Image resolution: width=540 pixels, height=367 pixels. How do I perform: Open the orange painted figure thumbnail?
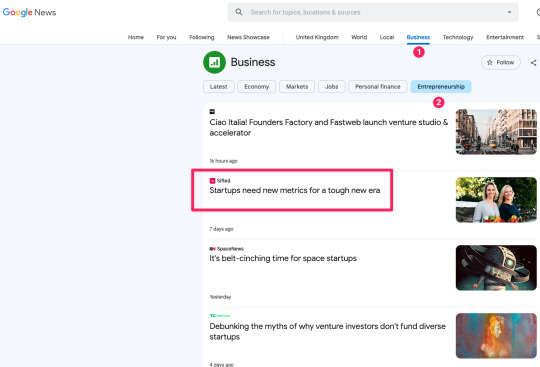coord(496,336)
